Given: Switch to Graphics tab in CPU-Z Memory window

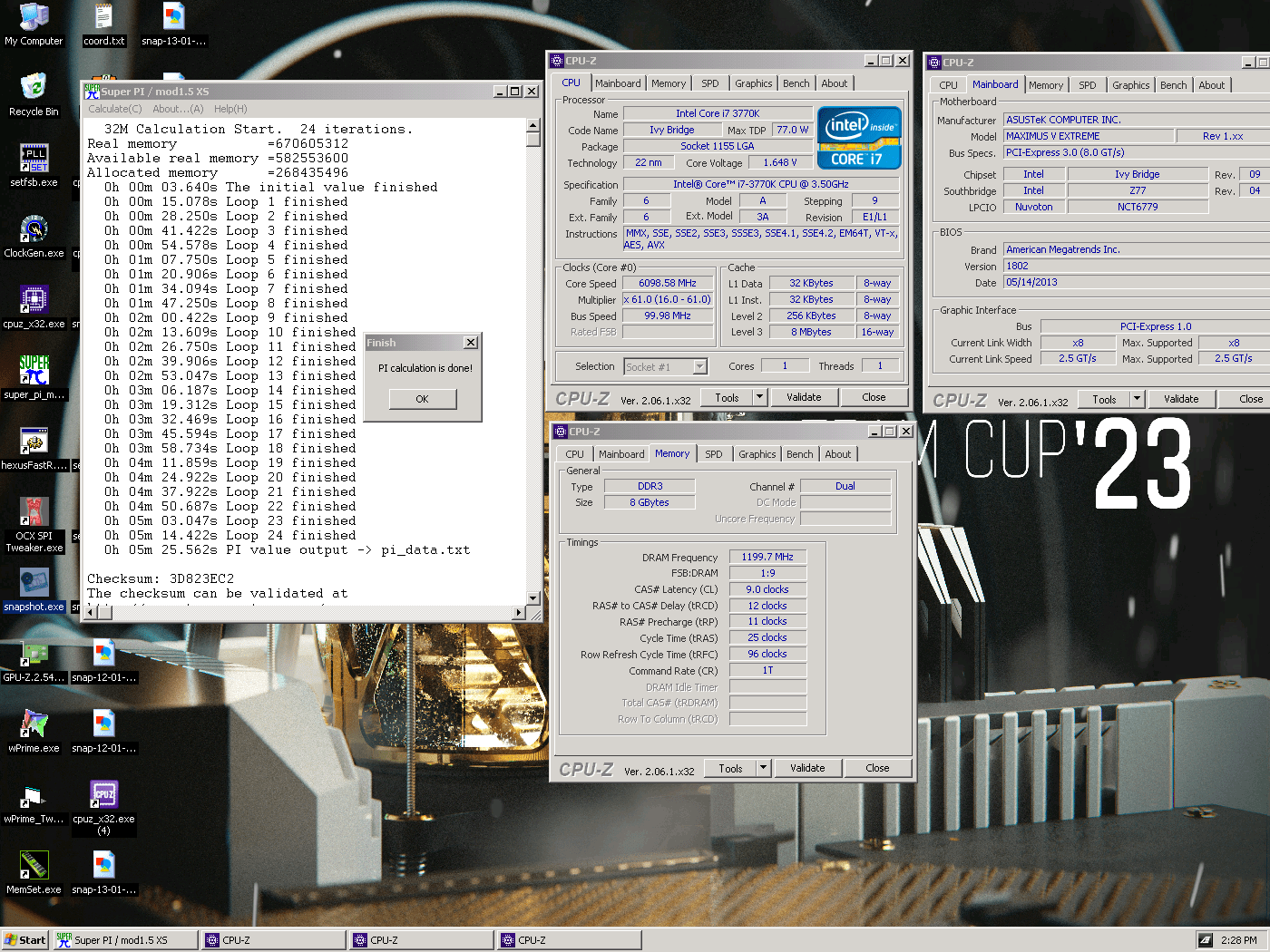Looking at the screenshot, I should coord(757,454).
